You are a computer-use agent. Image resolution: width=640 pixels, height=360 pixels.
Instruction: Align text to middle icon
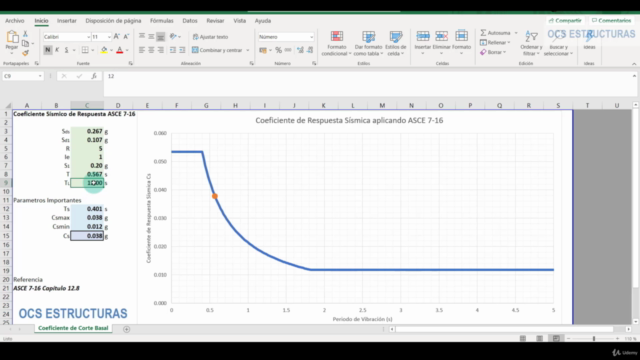coord(151,37)
